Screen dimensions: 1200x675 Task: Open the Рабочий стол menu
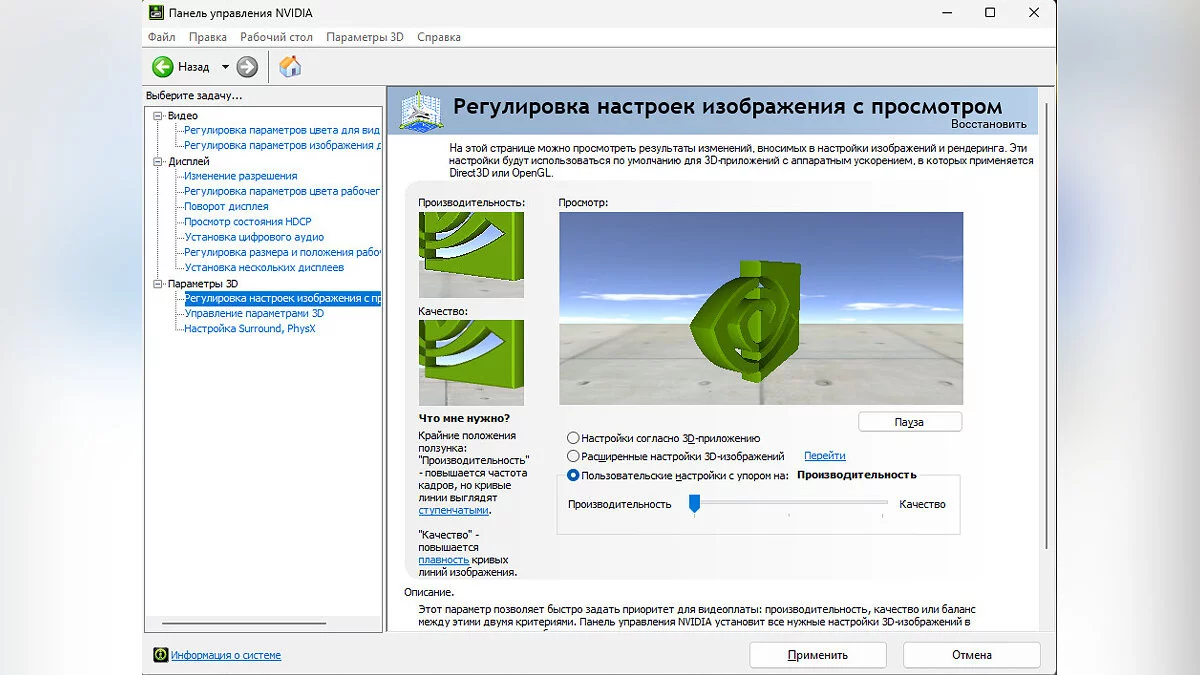[276, 37]
